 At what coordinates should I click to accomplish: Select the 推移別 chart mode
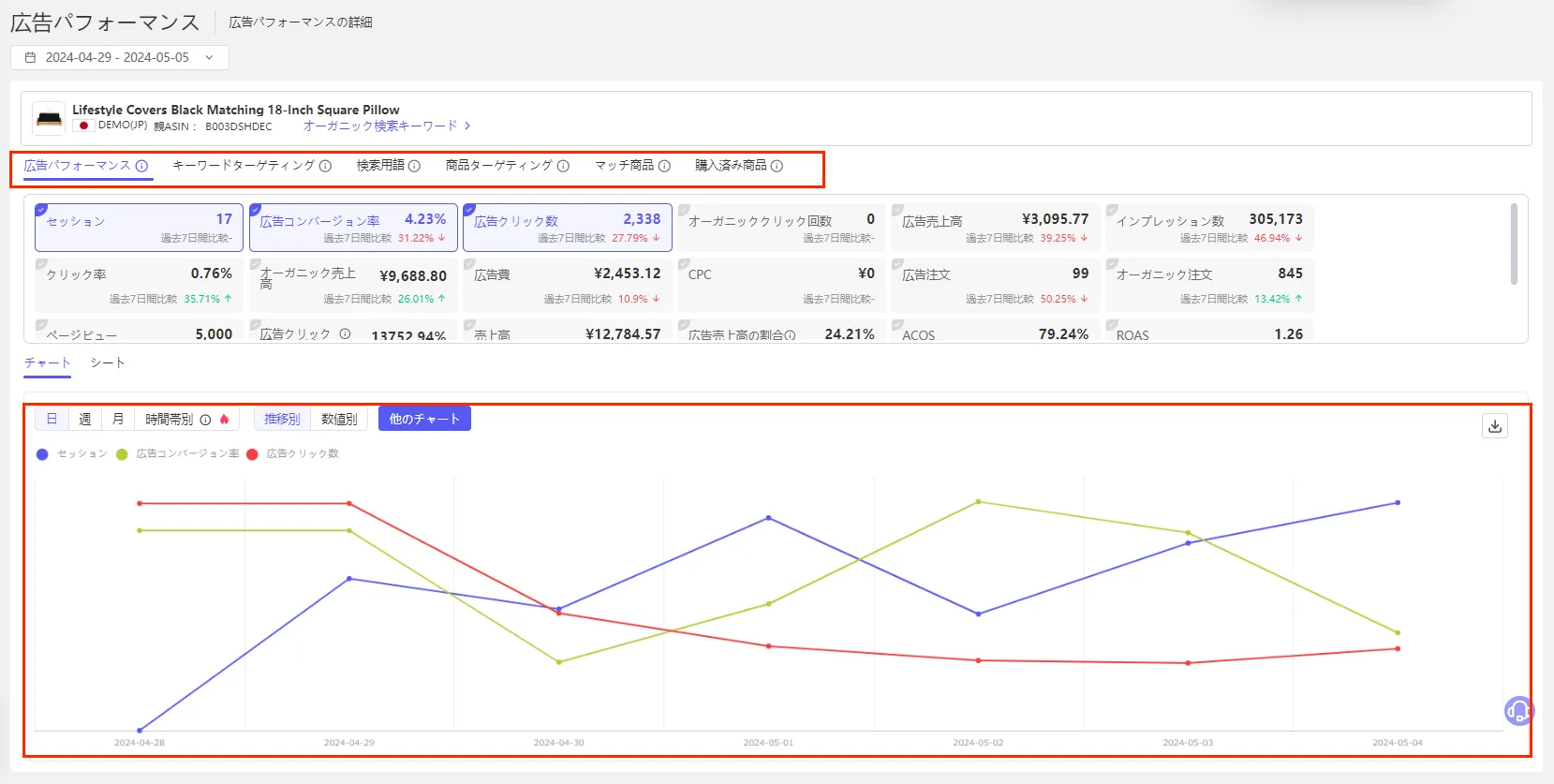click(x=282, y=419)
